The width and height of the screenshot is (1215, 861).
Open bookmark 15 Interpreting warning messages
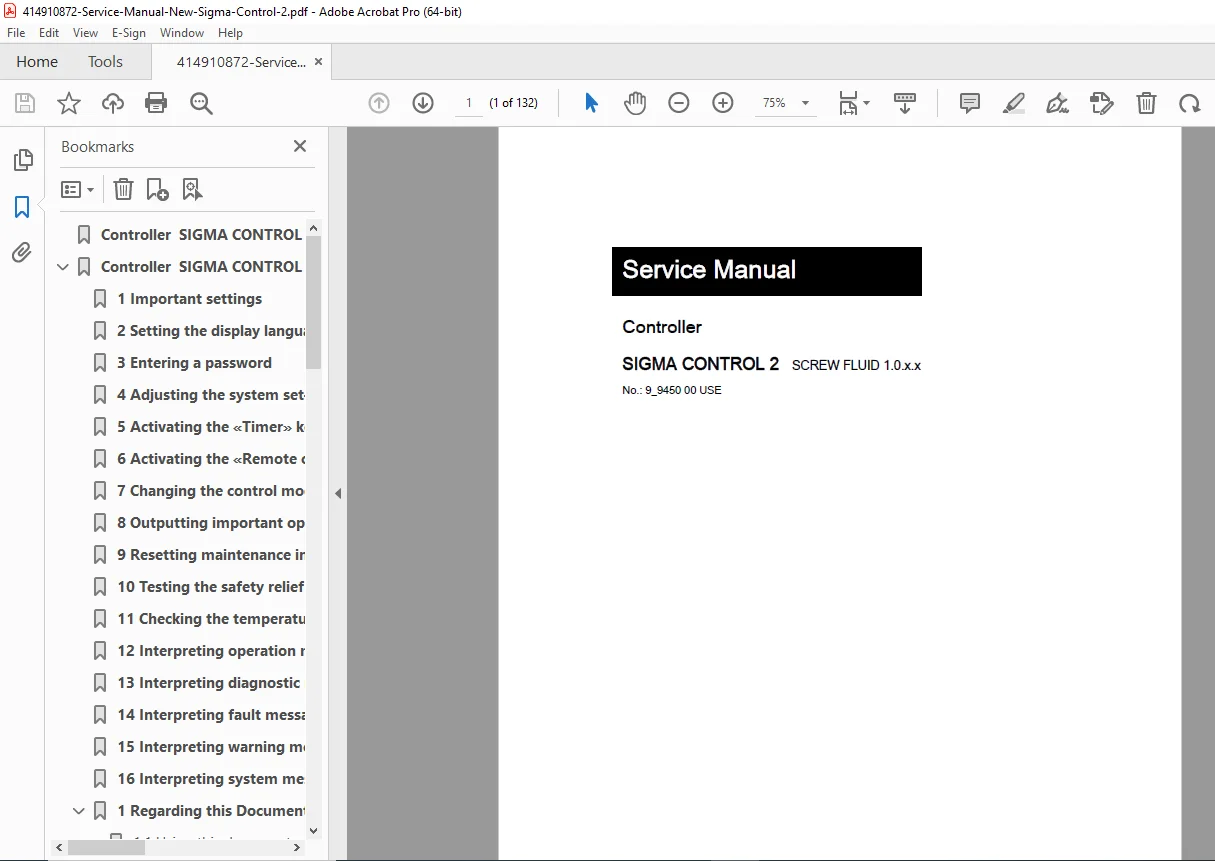click(x=210, y=747)
